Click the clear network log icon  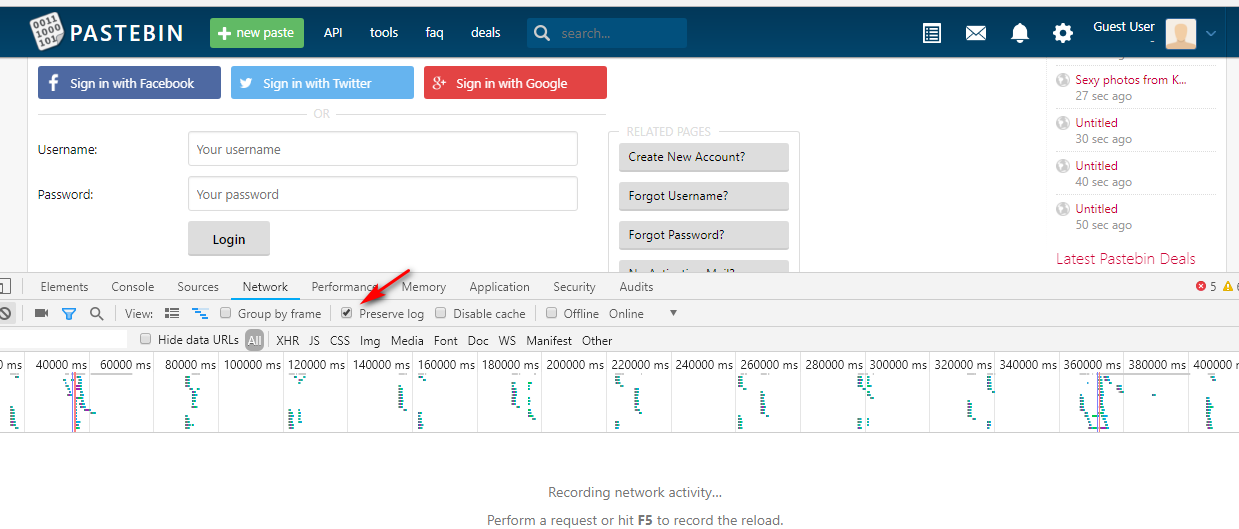tap(5, 313)
